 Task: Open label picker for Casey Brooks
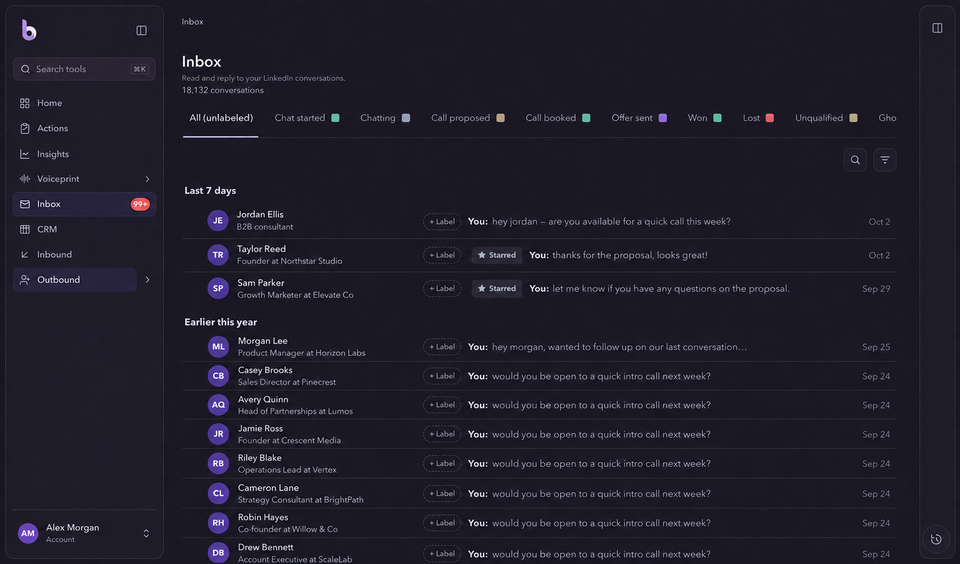click(x=442, y=376)
